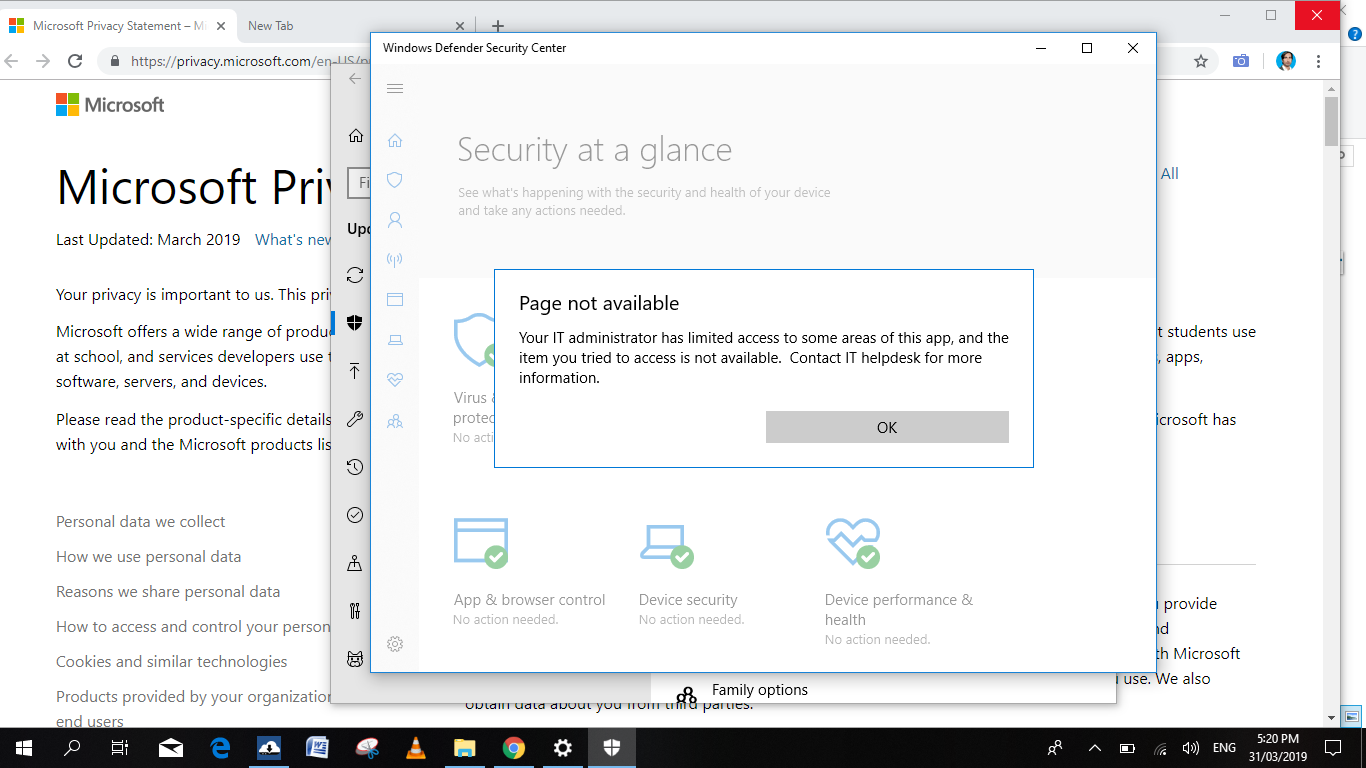Image resolution: width=1366 pixels, height=768 pixels.
Task: Select Backup arrow icon in Settings sidebar
Action: 355,371
